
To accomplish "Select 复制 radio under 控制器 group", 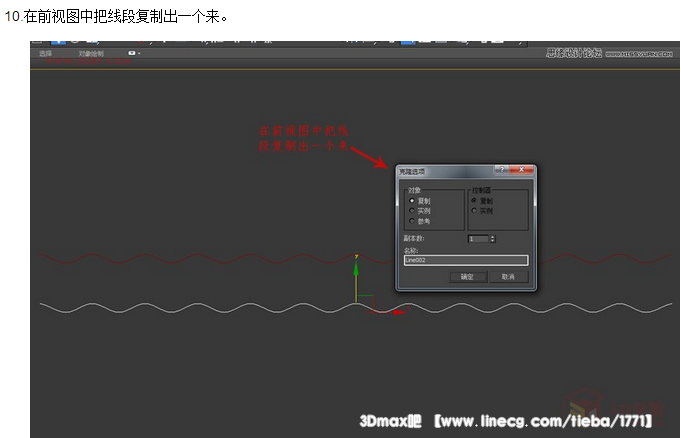I will pos(474,201).
